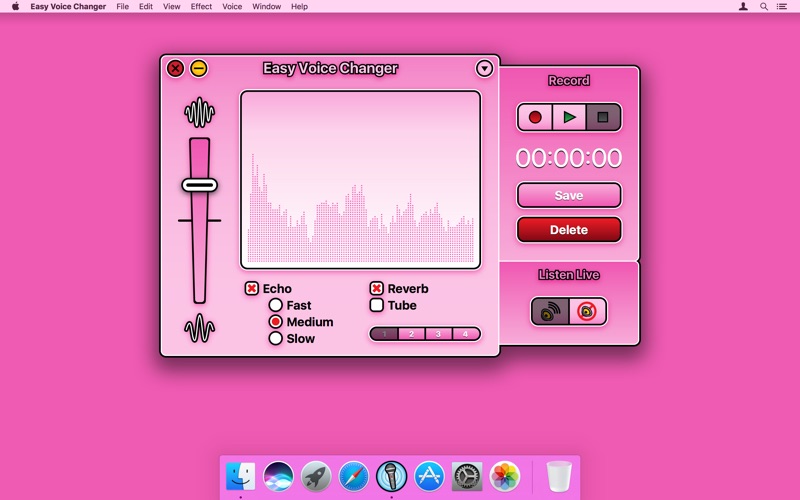
Task: Disable the Reverb checkbox
Action: point(377,289)
